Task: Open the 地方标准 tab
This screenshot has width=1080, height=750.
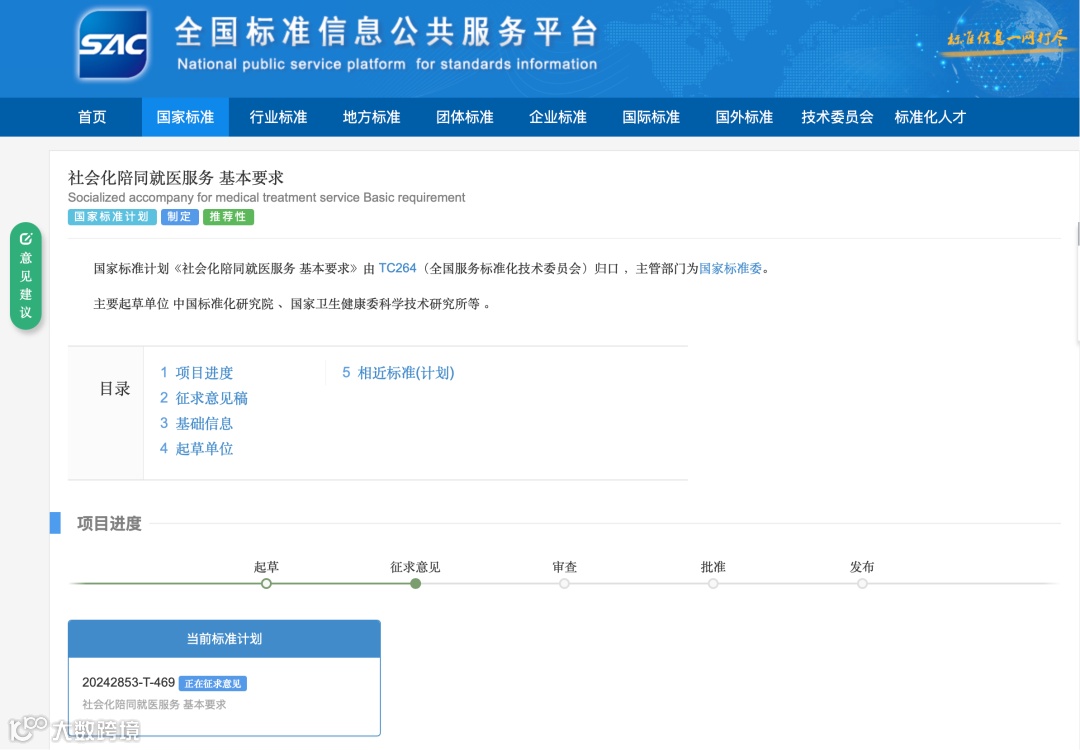Action: click(x=372, y=117)
